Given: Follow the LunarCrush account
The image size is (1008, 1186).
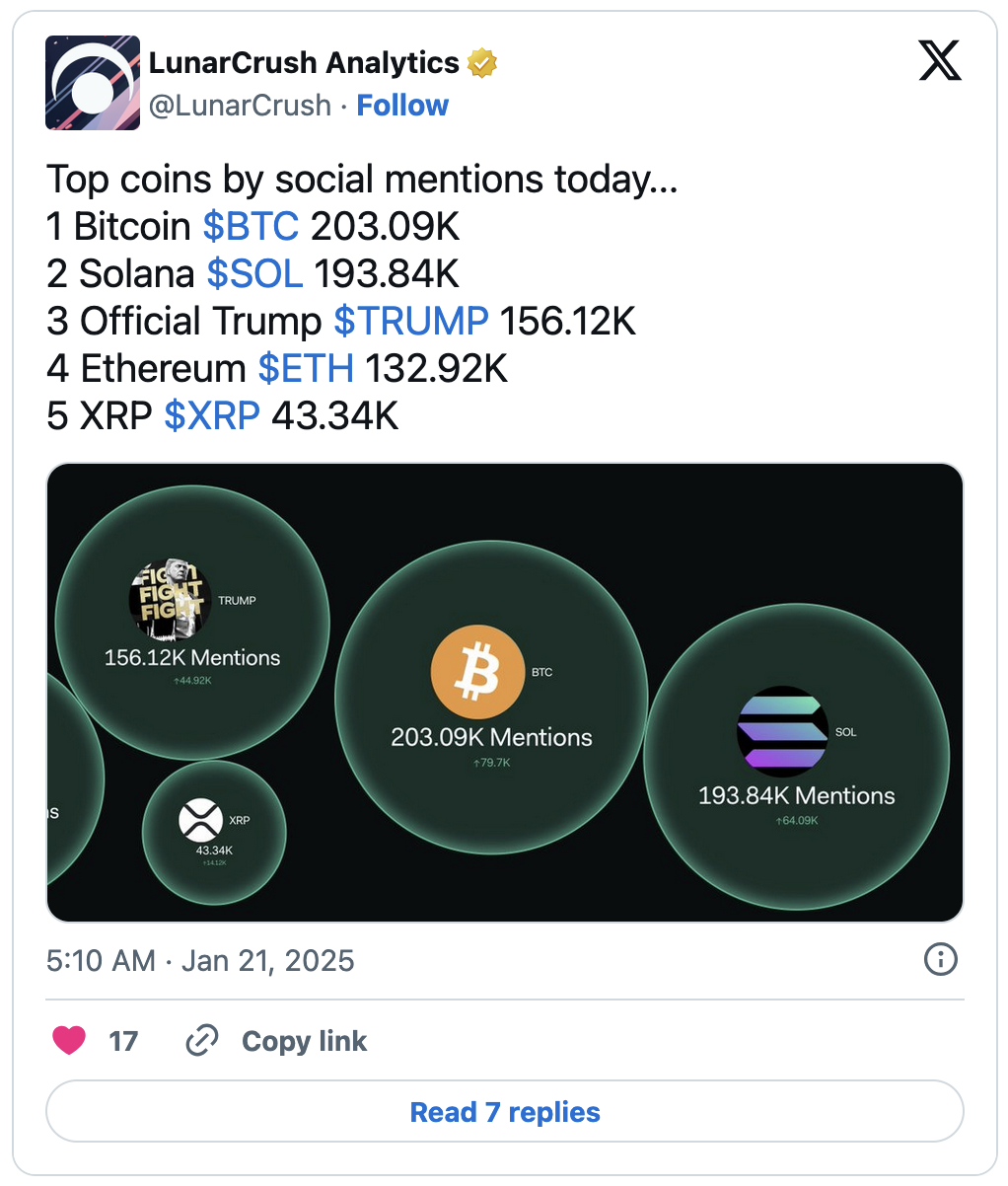Looking at the screenshot, I should [402, 106].
